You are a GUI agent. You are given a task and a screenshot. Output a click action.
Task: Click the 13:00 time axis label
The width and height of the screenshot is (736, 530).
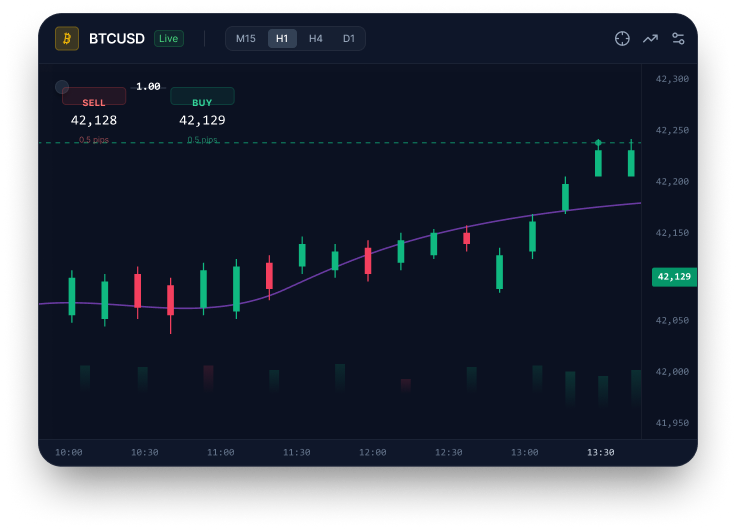tap(525, 453)
